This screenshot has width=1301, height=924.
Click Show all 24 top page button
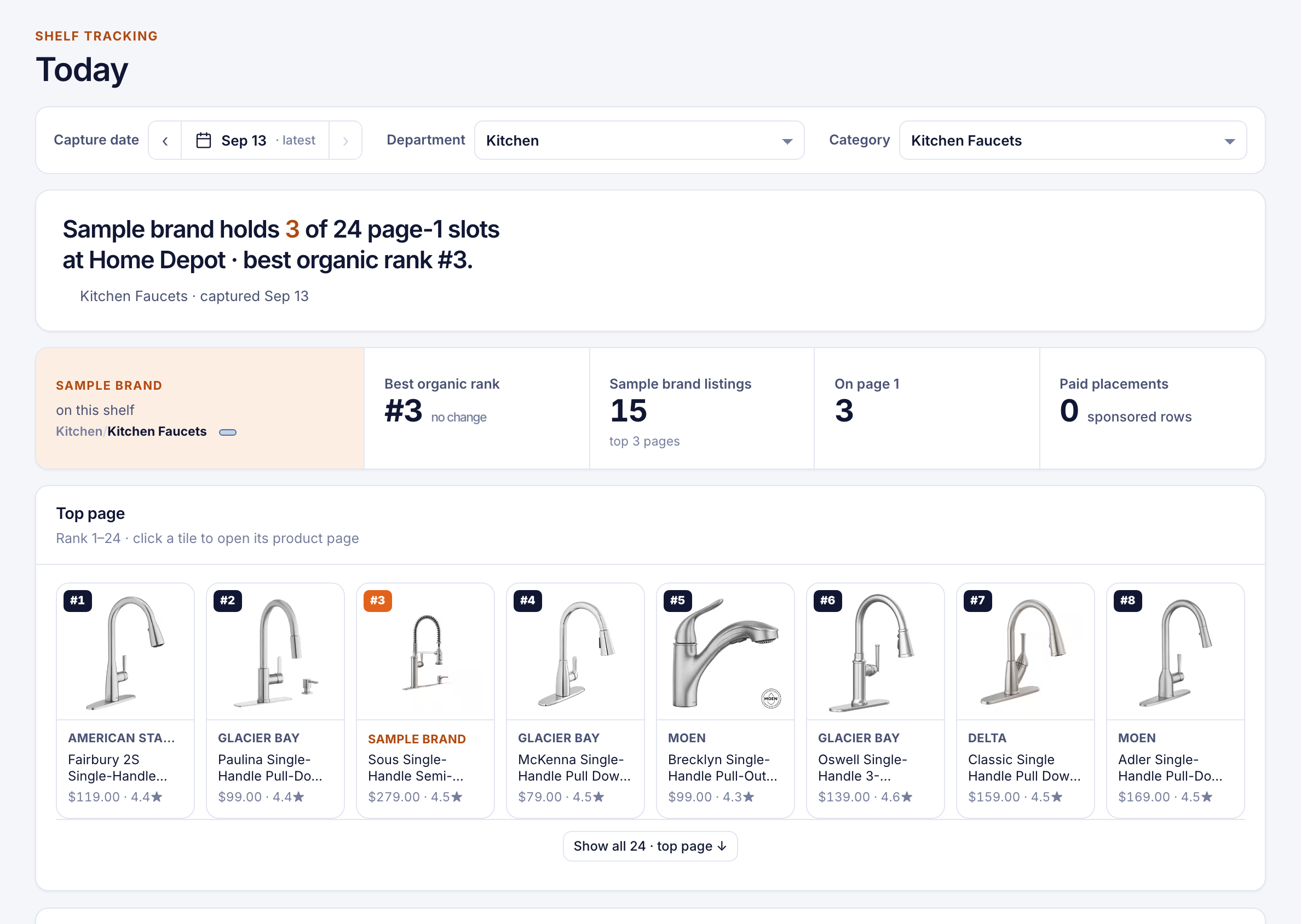(650, 846)
